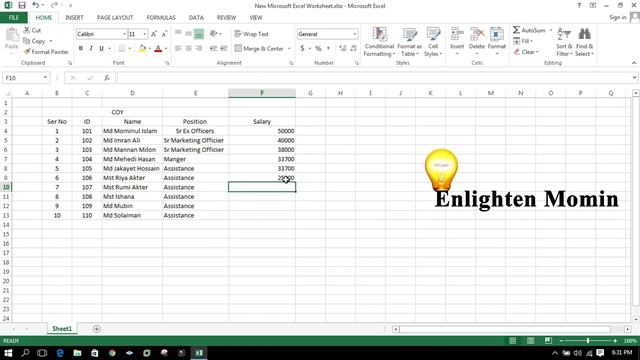Increase font size with A-up icon

click(x=154, y=34)
